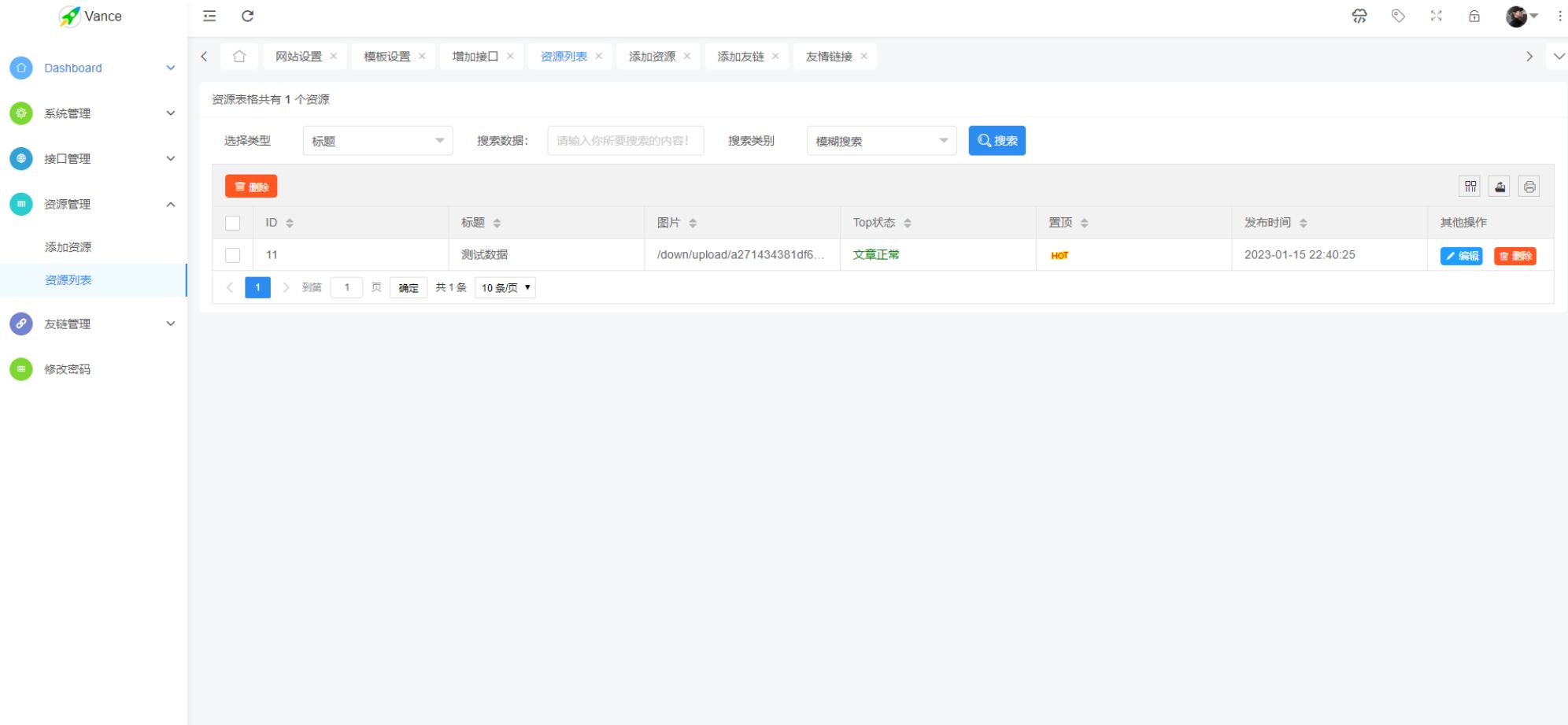Open the 搜索类别 dropdown showing 模糊搜索

(880, 140)
